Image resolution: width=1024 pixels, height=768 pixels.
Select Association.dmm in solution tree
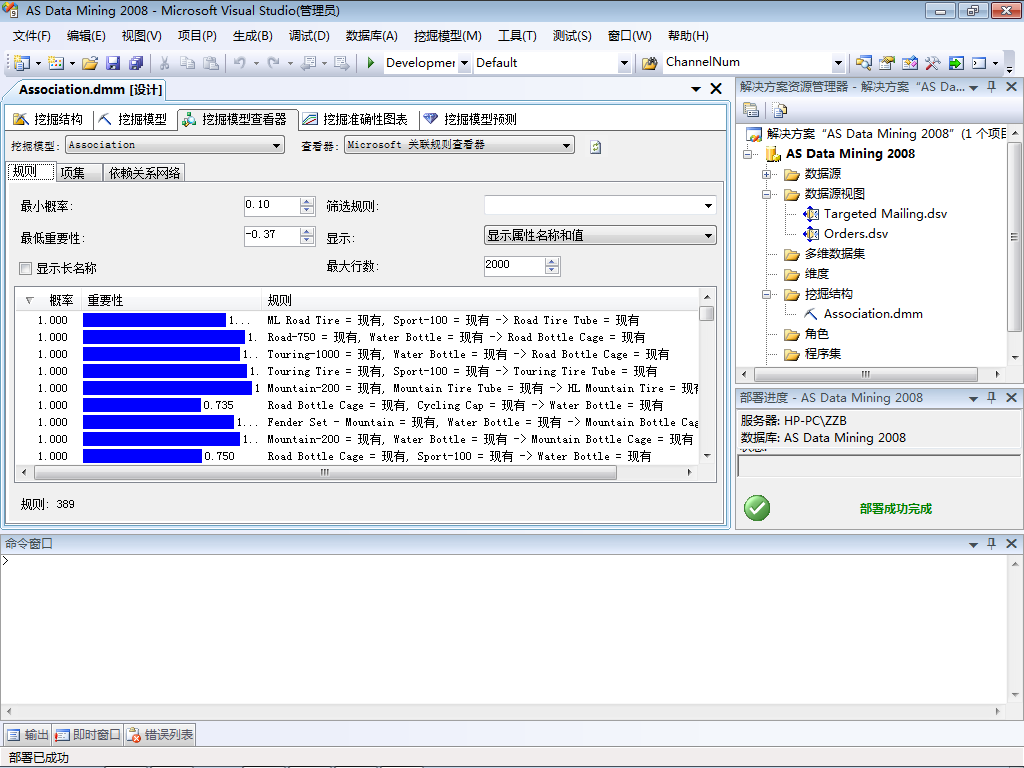(x=872, y=314)
